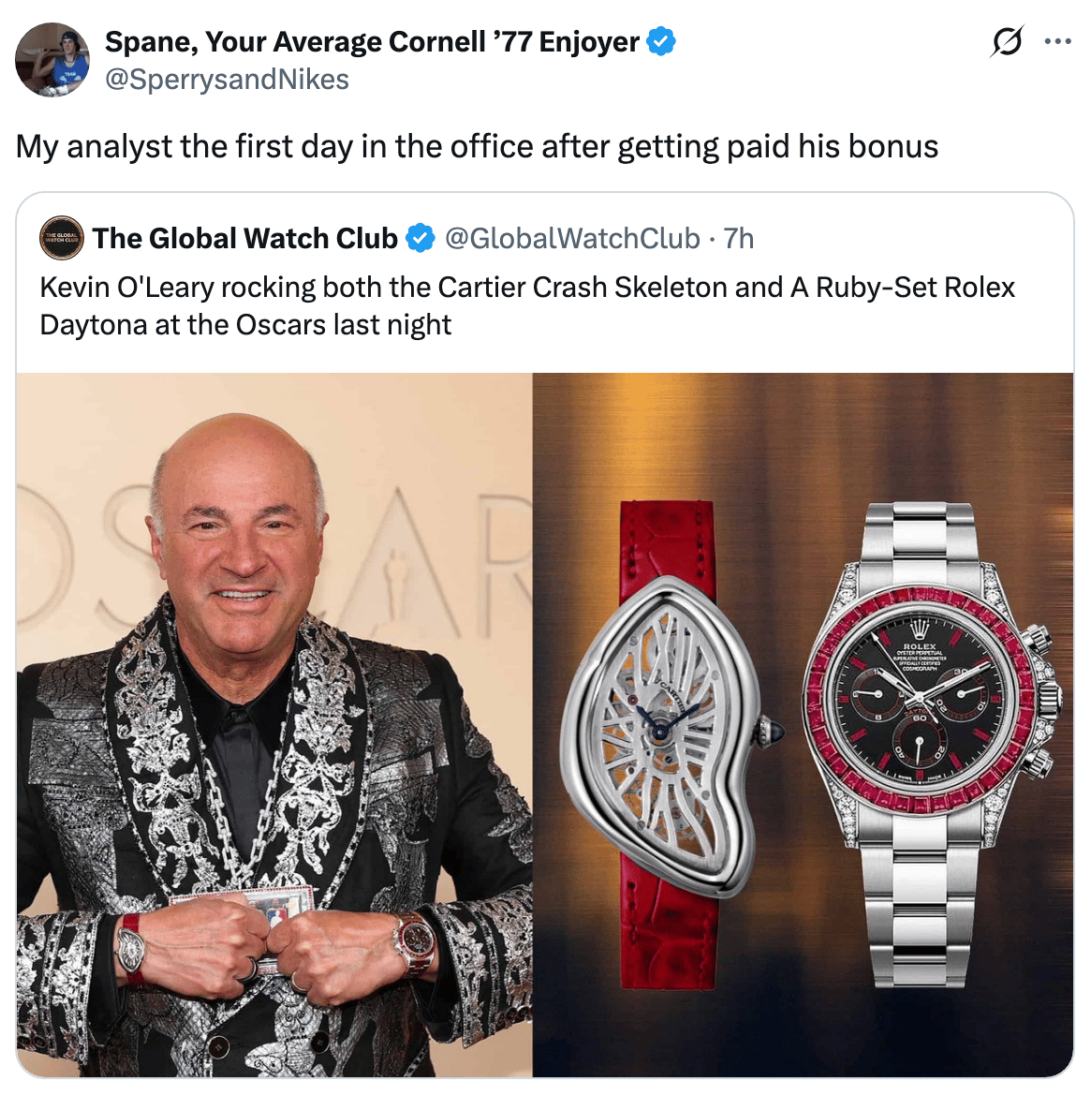The width and height of the screenshot is (1092, 1096).
Task: Open the three-dot more options menu
Action: tap(1057, 42)
